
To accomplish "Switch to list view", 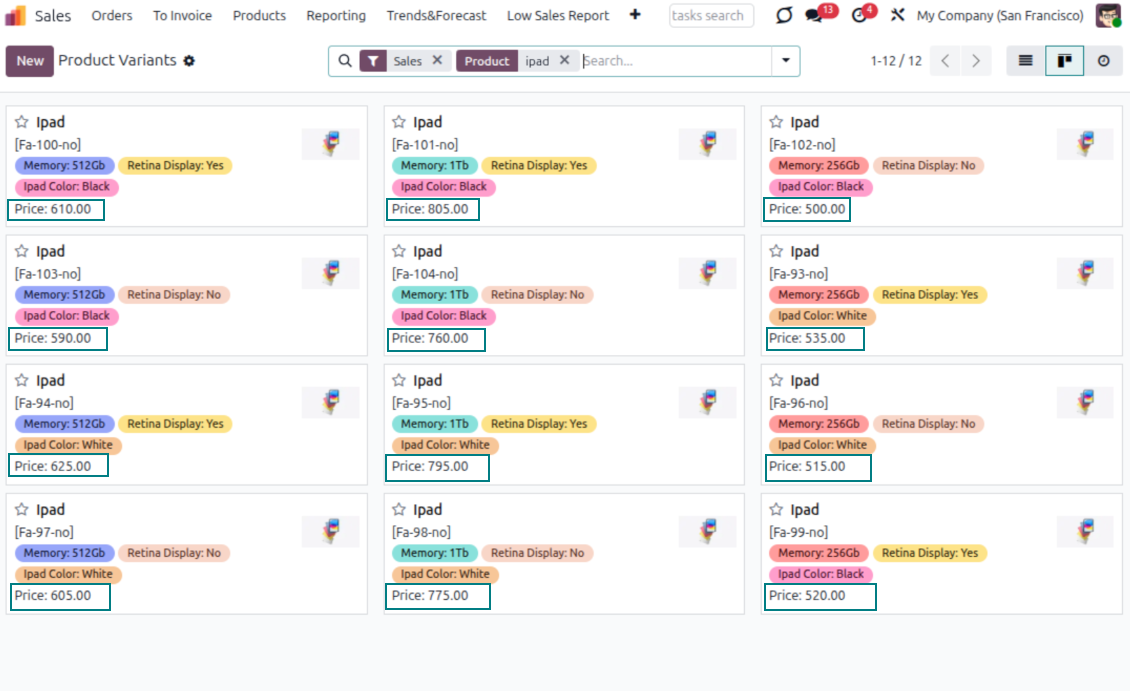I will click(x=1025, y=61).
